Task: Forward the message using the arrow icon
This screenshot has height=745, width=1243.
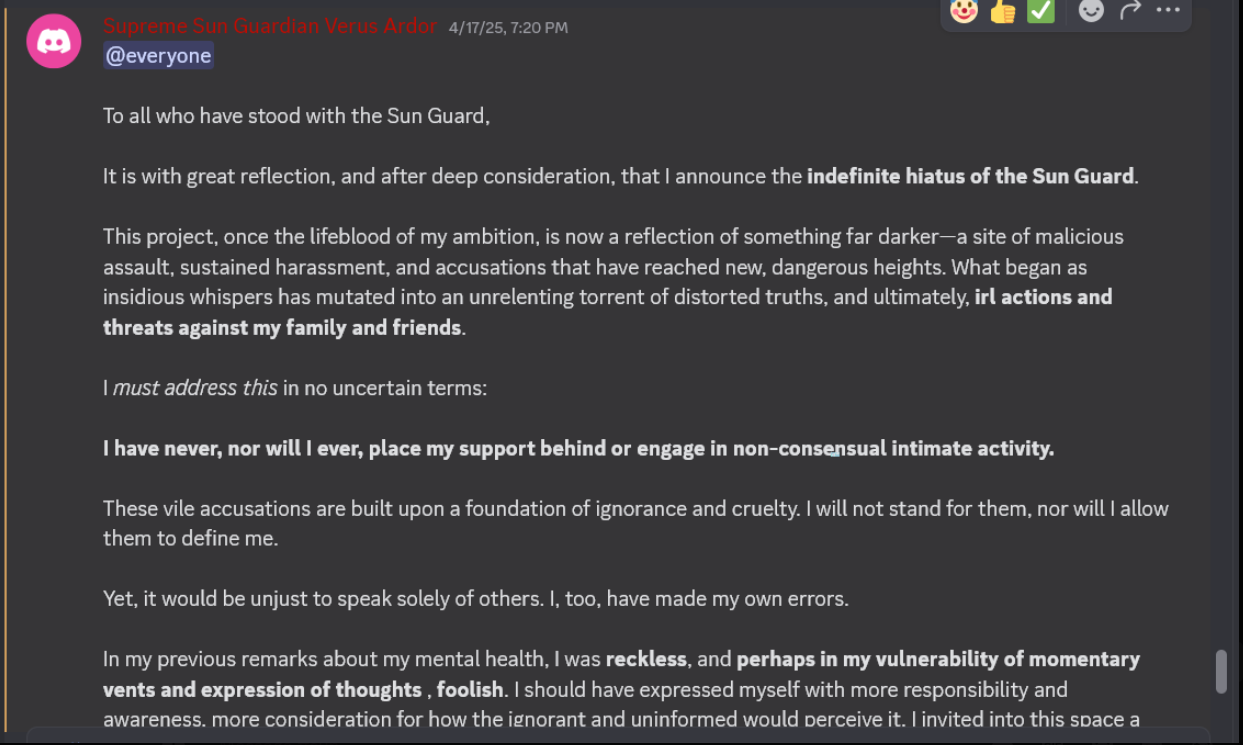Action: coord(1130,10)
